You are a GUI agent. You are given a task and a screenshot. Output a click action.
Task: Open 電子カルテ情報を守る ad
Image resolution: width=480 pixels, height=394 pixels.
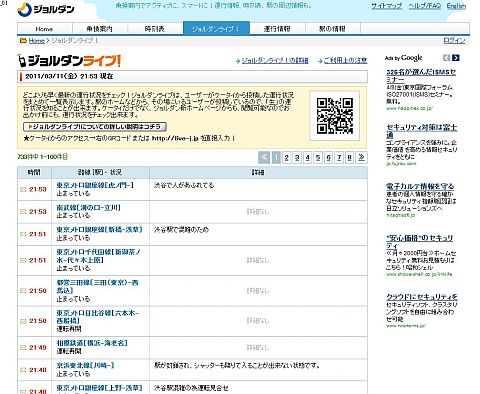click(x=420, y=186)
